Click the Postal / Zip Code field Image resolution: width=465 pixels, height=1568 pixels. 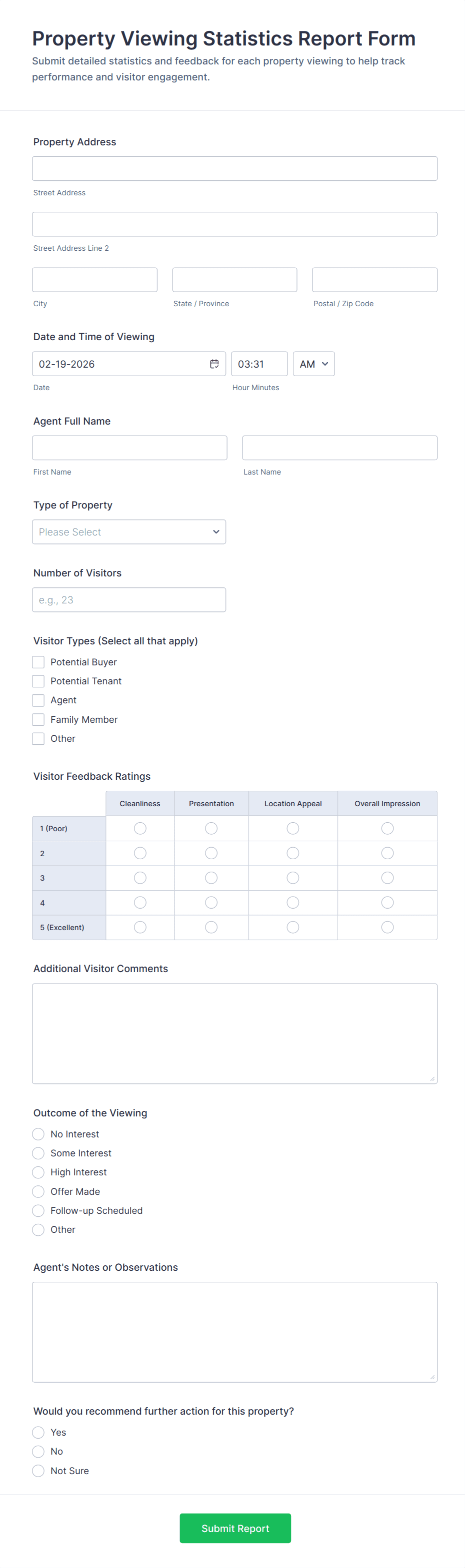tap(374, 280)
